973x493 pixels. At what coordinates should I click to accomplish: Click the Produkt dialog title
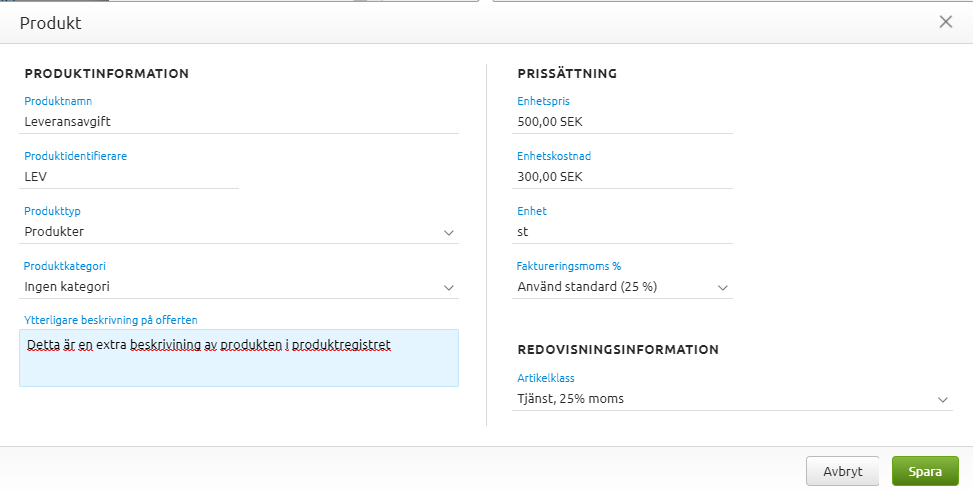pos(51,22)
